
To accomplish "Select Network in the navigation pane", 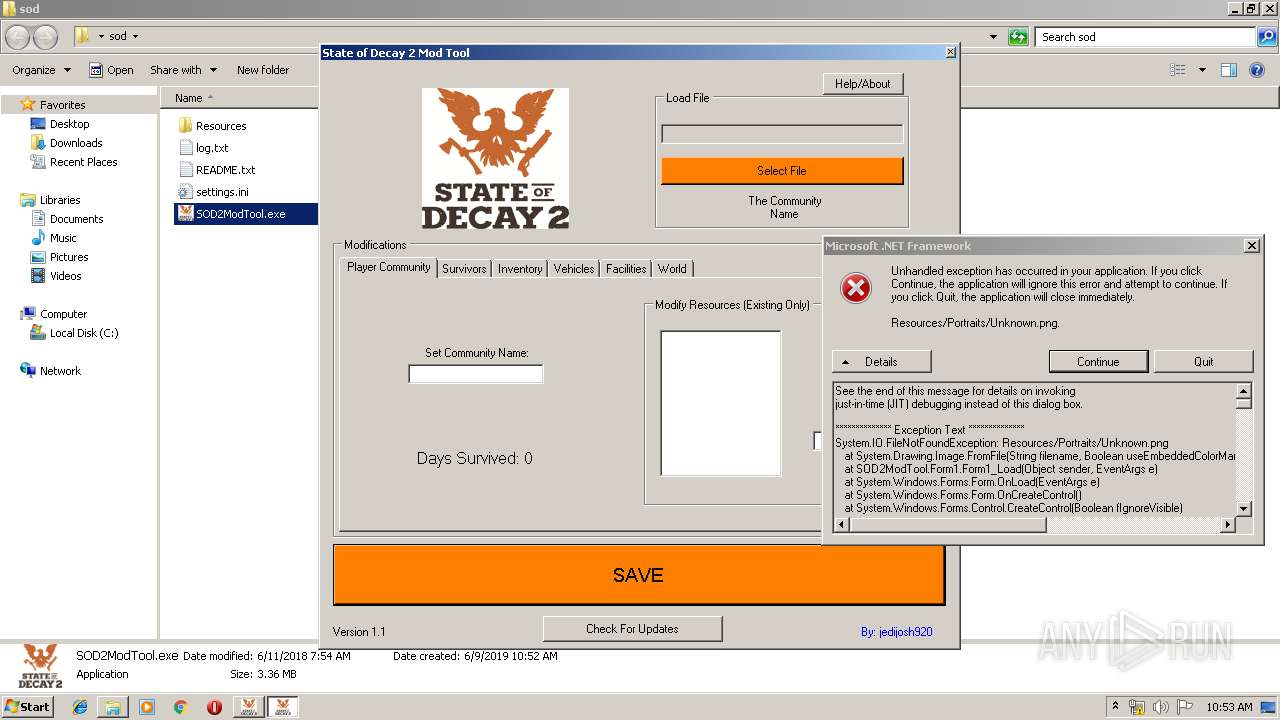I will tap(60, 371).
